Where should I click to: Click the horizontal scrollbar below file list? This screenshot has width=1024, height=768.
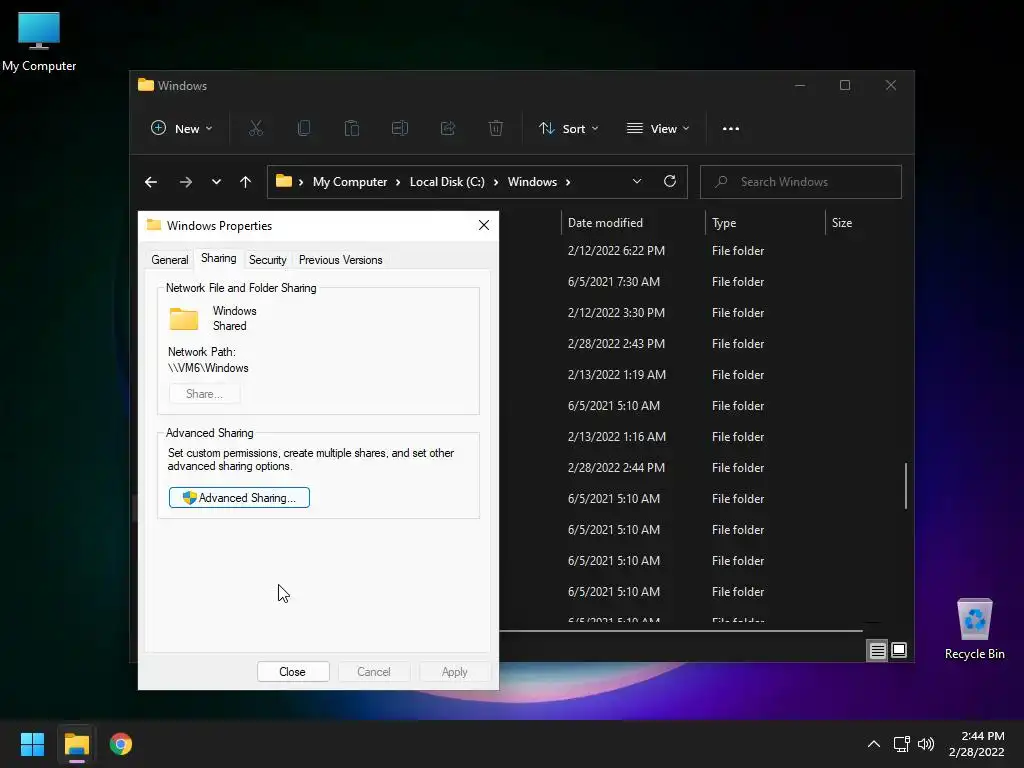click(x=681, y=631)
